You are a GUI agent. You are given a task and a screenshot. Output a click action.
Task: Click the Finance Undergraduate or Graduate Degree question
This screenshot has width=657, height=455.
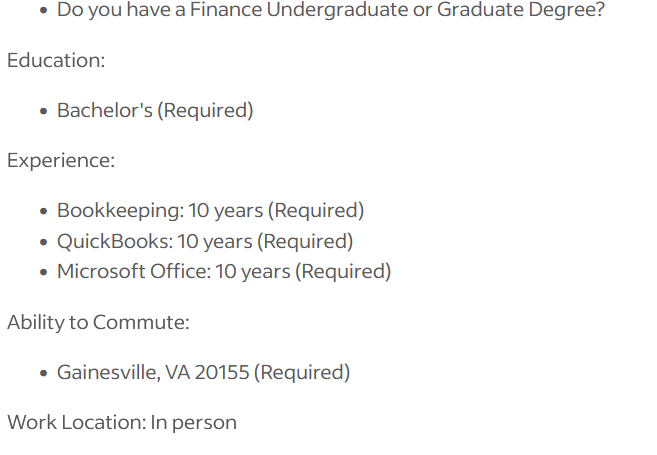pos(331,10)
